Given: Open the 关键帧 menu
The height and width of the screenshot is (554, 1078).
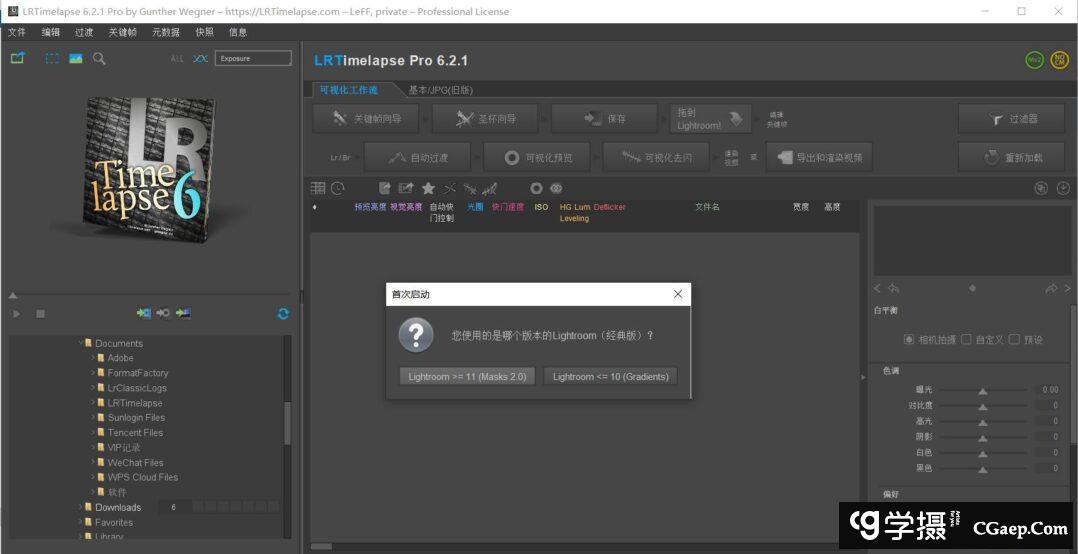Looking at the screenshot, I should click(x=124, y=32).
